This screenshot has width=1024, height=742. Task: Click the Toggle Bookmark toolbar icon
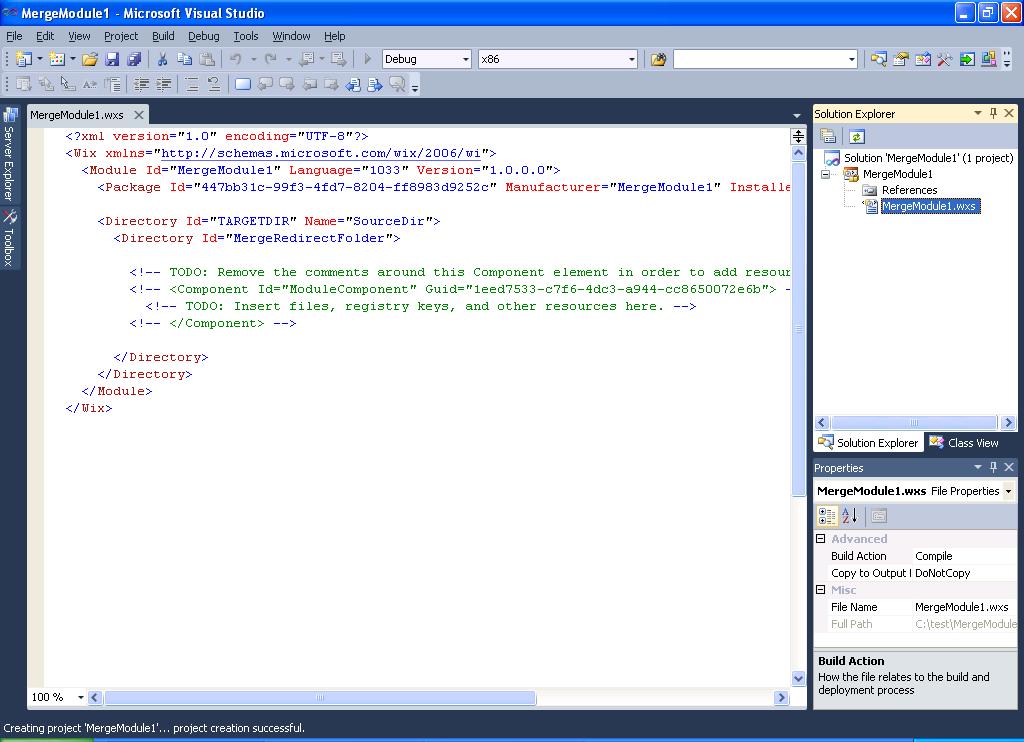242,85
